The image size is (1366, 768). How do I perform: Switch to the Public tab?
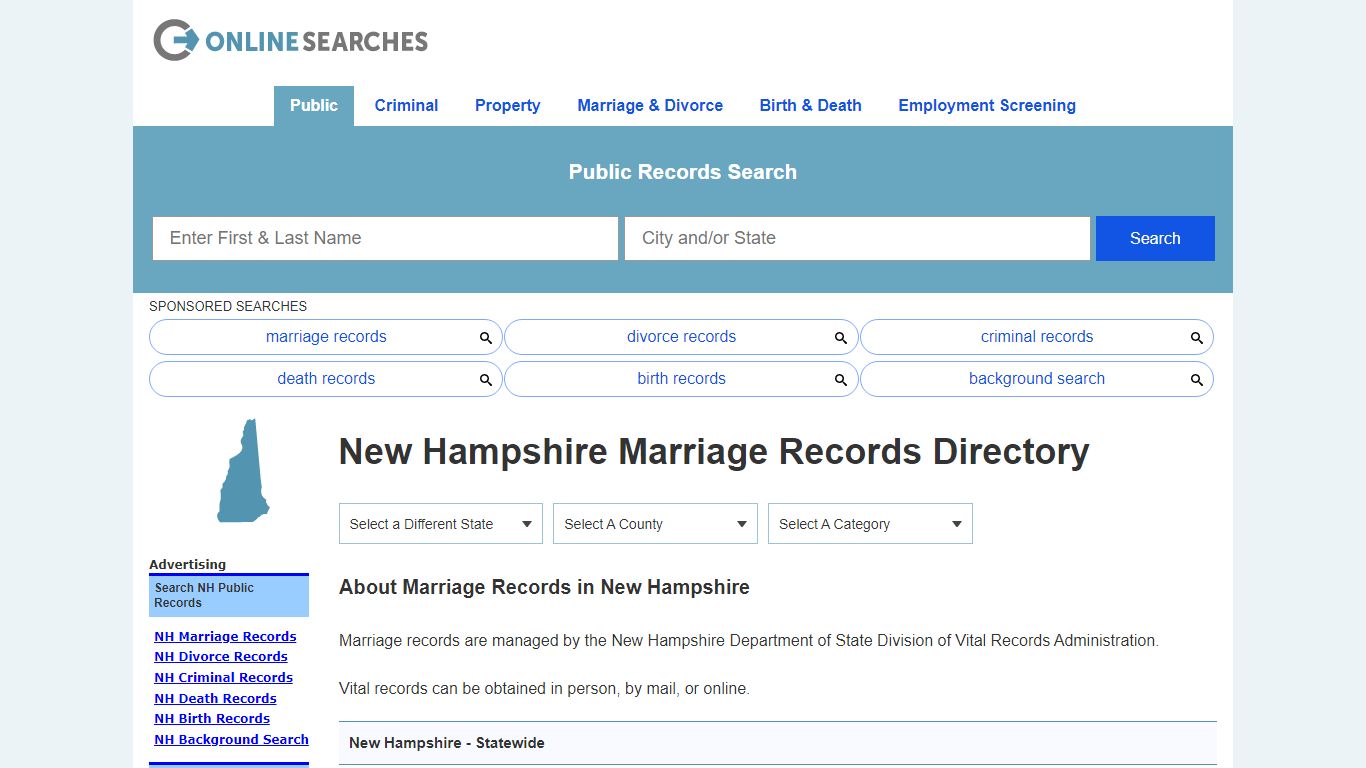(314, 106)
